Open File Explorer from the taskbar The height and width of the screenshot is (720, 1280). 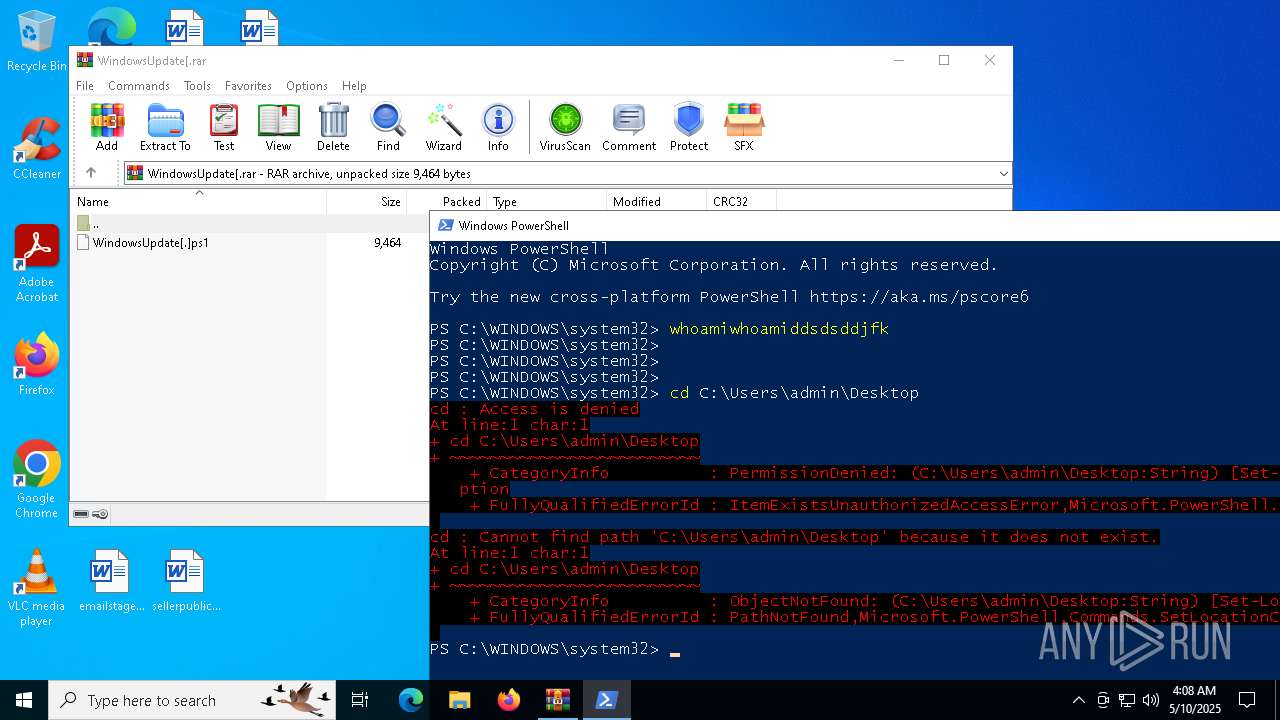(459, 700)
